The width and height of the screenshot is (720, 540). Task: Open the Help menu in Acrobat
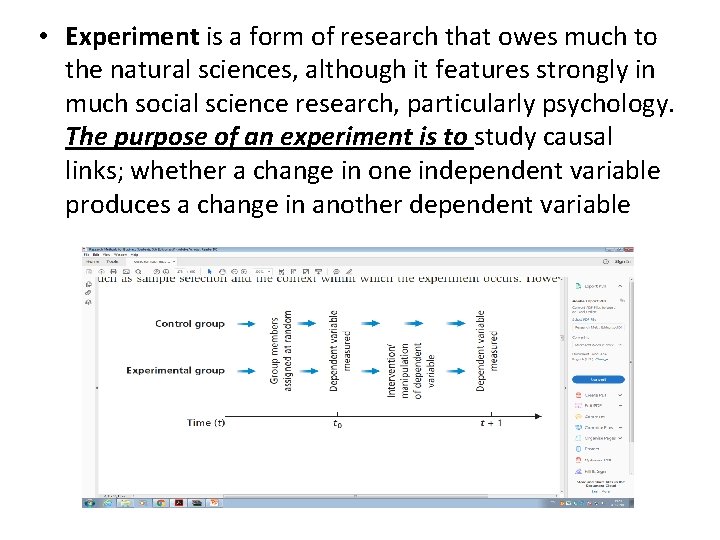point(134,254)
